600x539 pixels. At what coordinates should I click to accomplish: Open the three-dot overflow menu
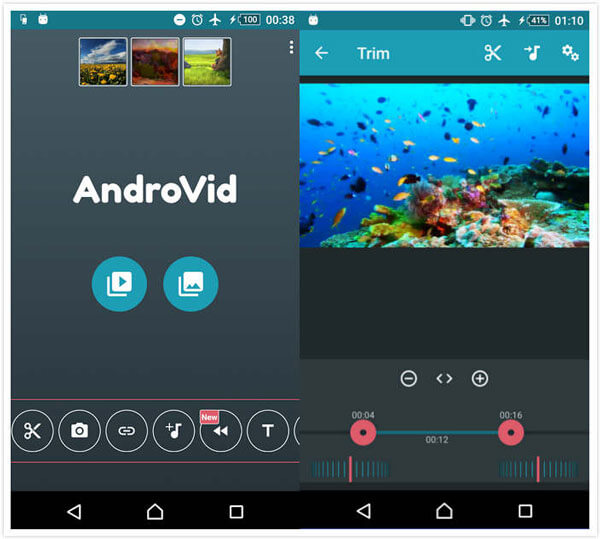pyautogui.click(x=291, y=47)
